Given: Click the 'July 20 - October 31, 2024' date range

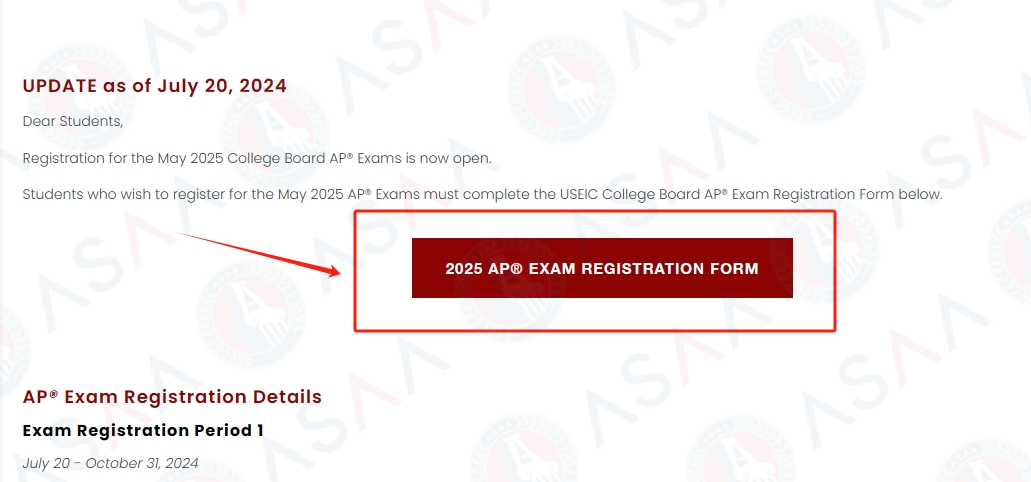Looking at the screenshot, I should pyautogui.click(x=110, y=463).
